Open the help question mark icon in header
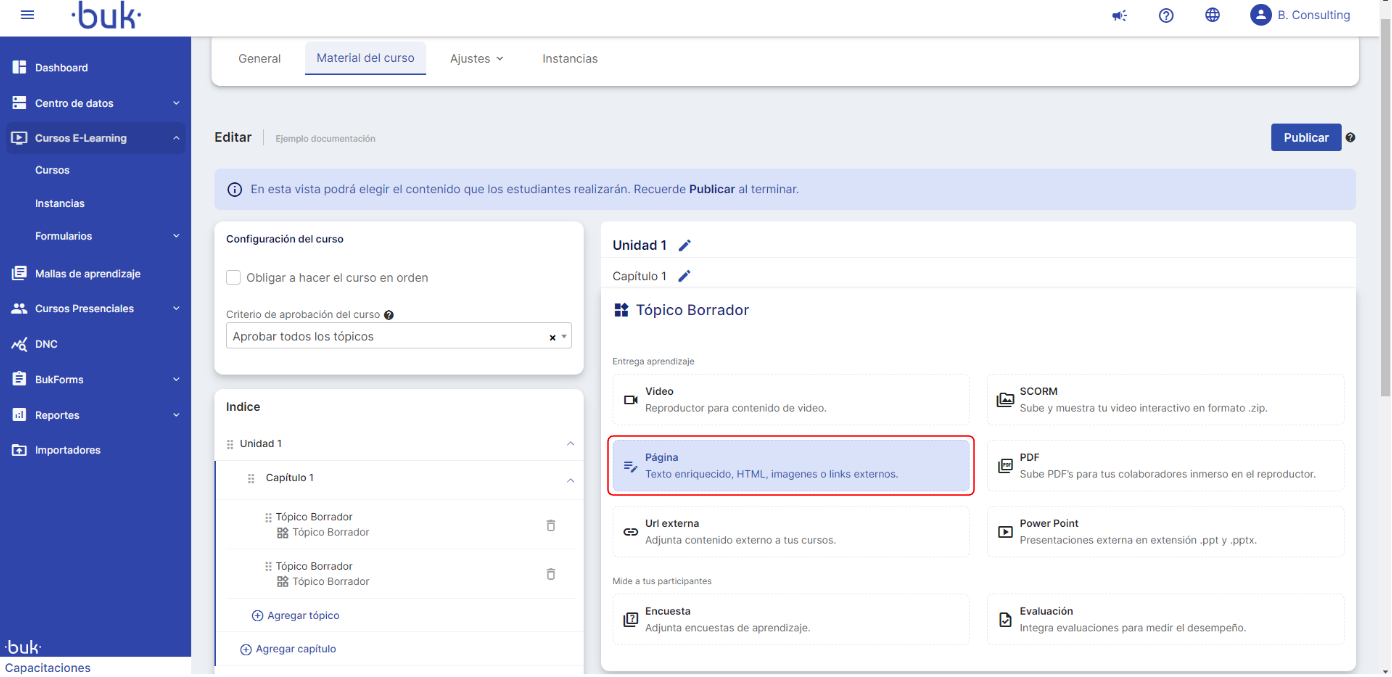This screenshot has width=1392, height=677. [1166, 15]
